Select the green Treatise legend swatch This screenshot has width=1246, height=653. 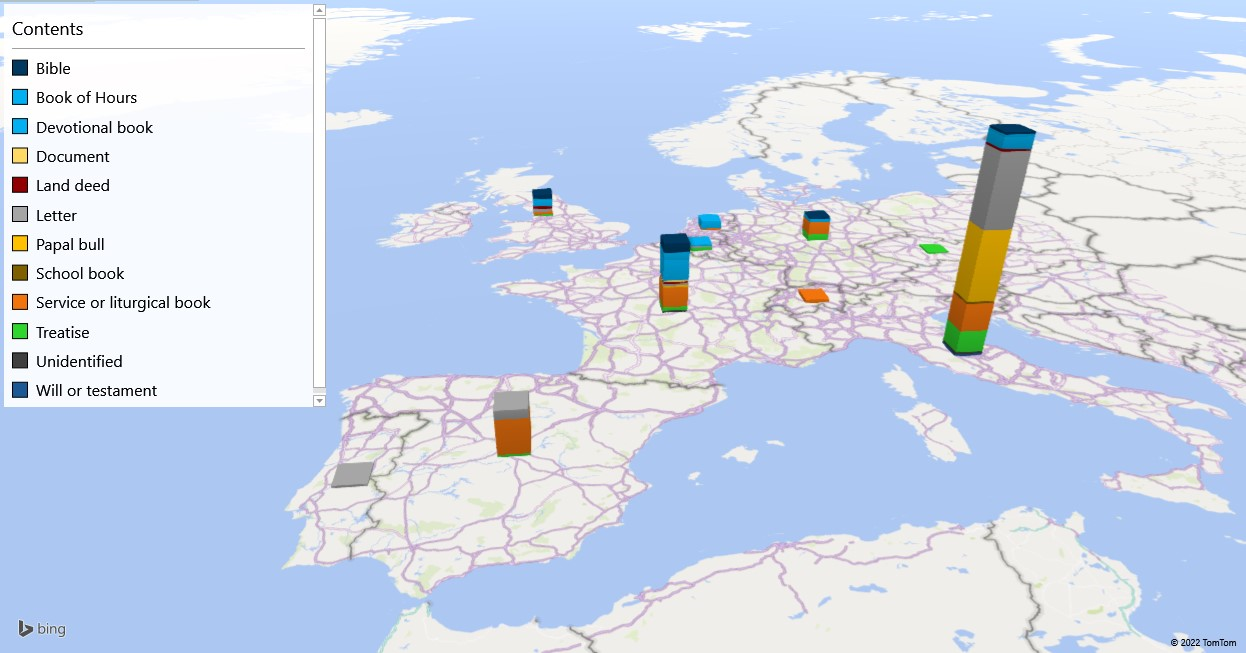point(20,332)
